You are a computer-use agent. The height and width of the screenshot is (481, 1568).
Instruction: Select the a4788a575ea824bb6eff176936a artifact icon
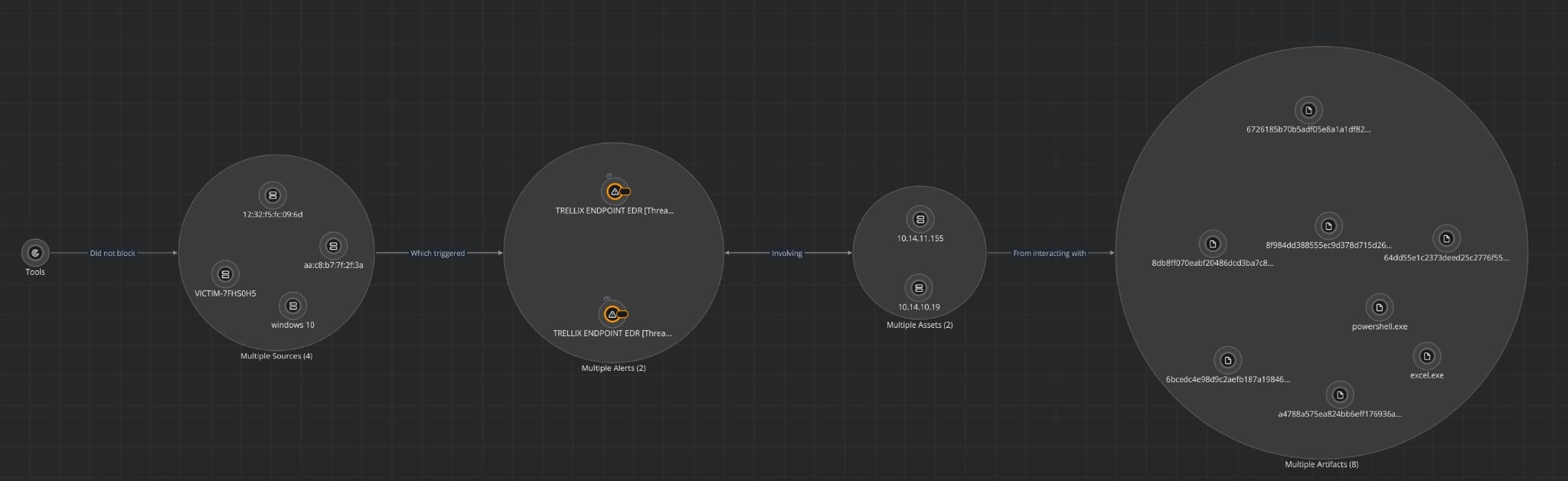1340,395
